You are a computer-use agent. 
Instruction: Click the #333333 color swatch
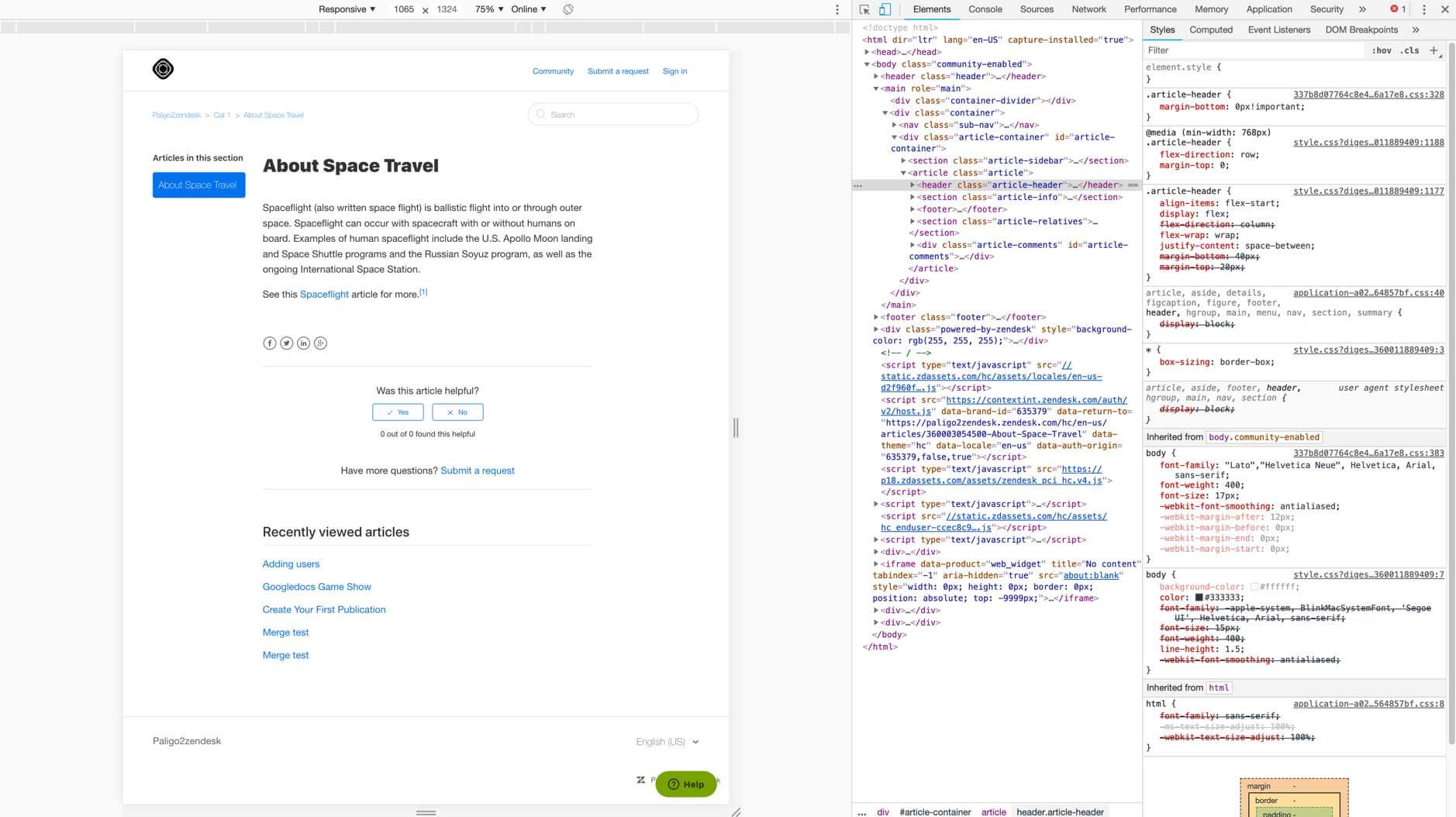tap(1199, 597)
